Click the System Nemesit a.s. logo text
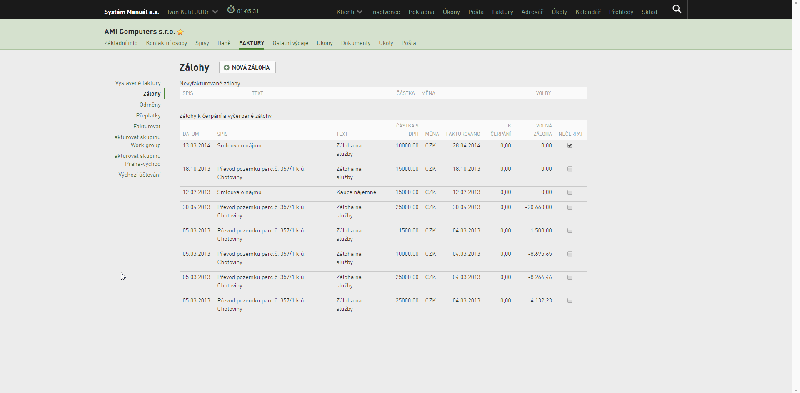Viewport: 800px width, 393px height. pyautogui.click(x=132, y=11)
